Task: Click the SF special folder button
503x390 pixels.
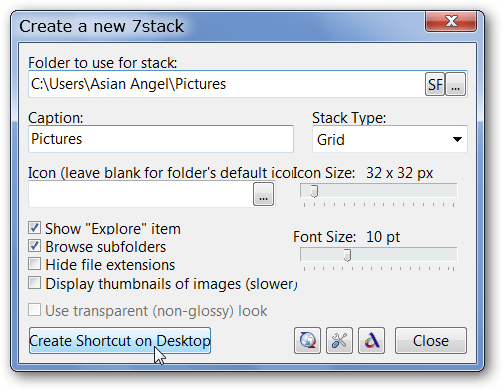Action: coord(435,84)
